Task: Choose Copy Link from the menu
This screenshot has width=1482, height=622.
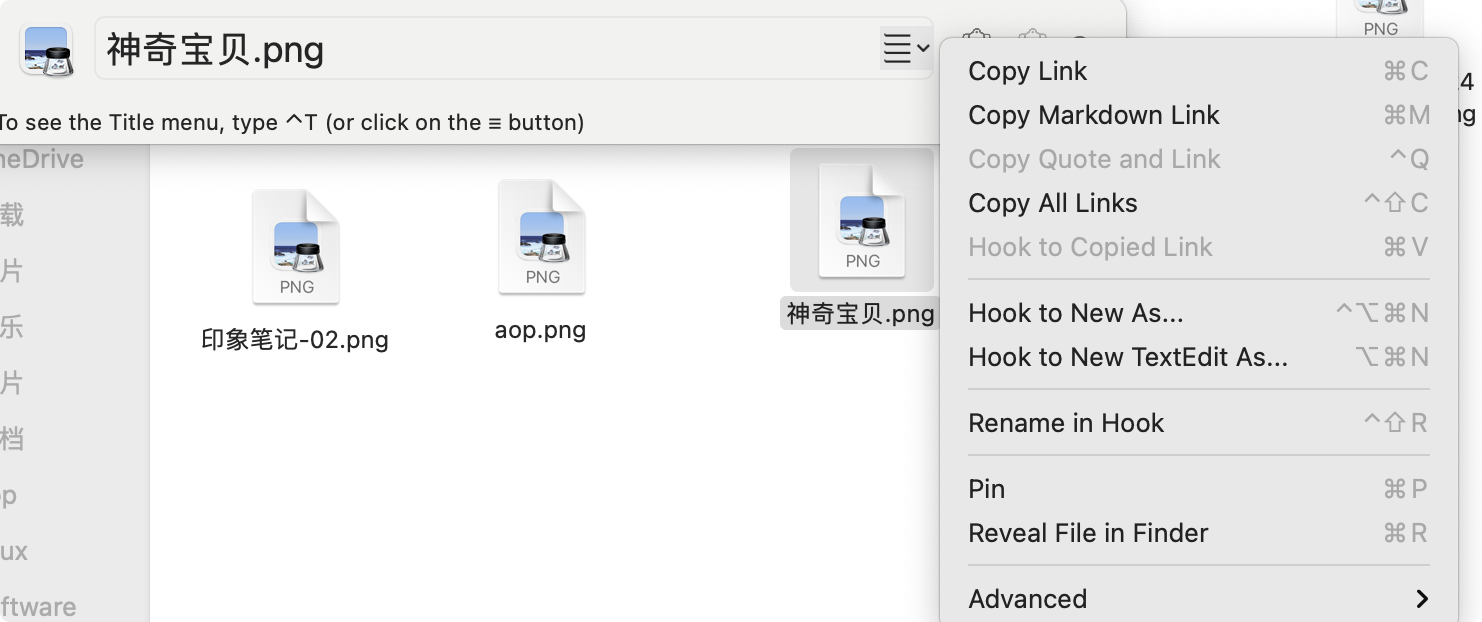Action: pyautogui.click(x=1028, y=71)
